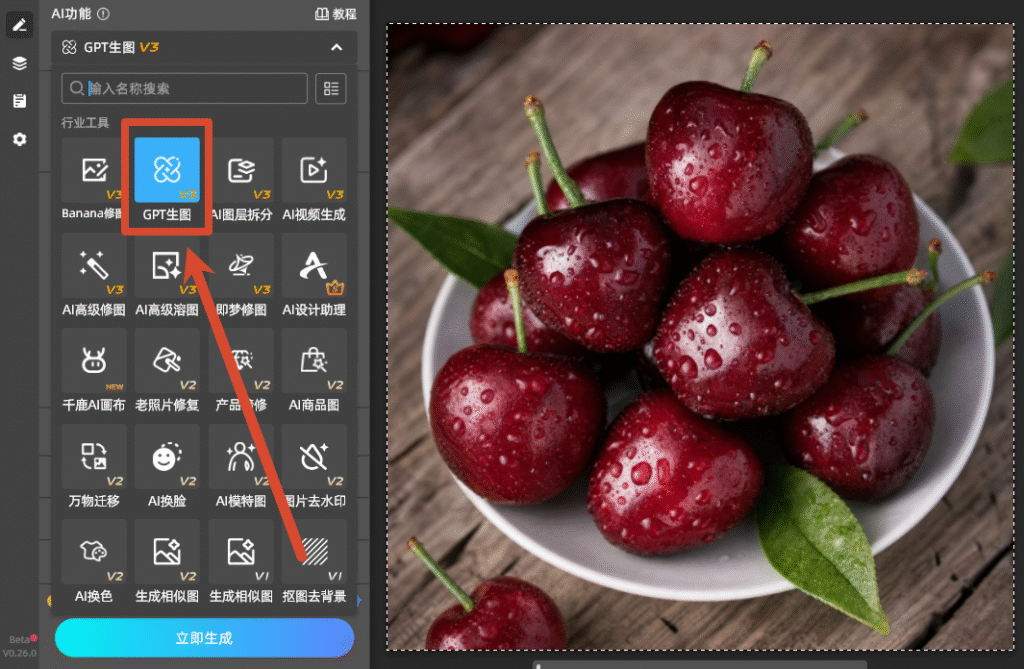Select the 抠图去背景 tool
1024x669 pixels.
(314, 563)
